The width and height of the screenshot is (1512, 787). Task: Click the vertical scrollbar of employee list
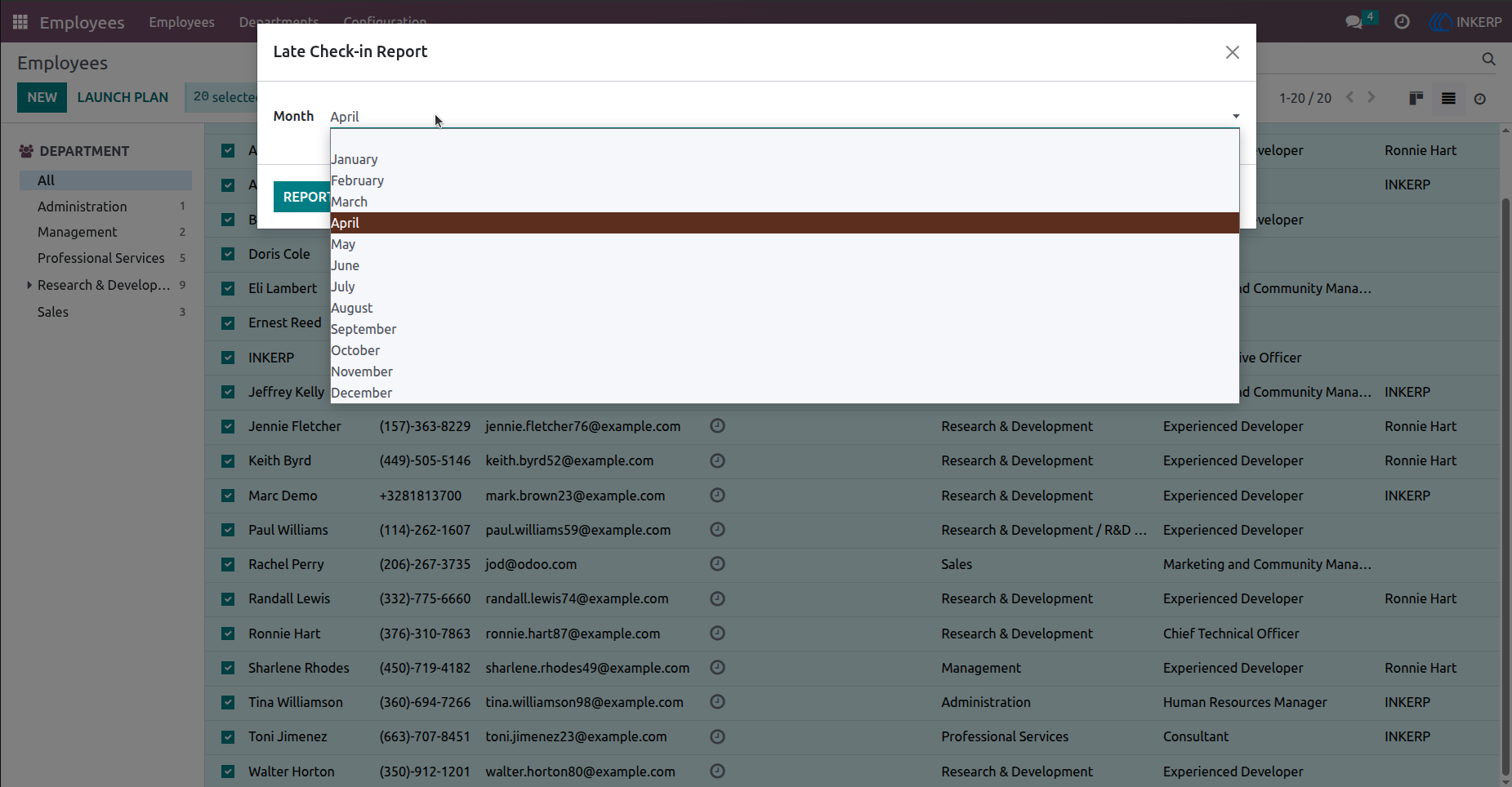1505,486
